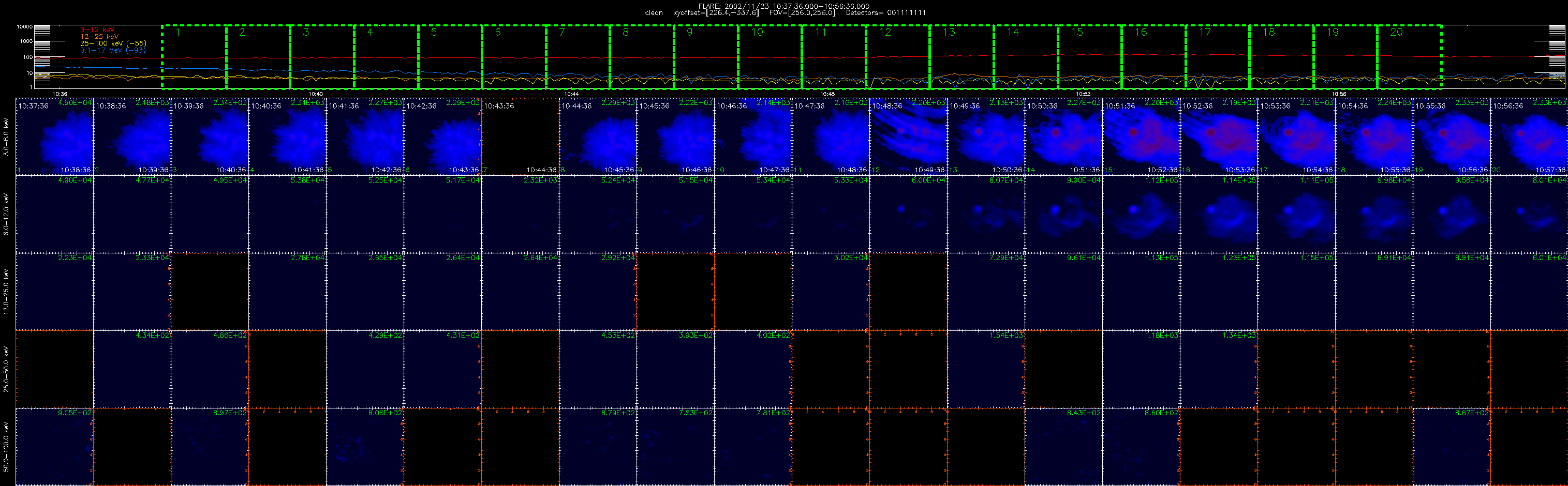
Task: Open the 6.0-12.0 keV image with peak 9.90E+04
Action: pyautogui.click(x=1064, y=214)
